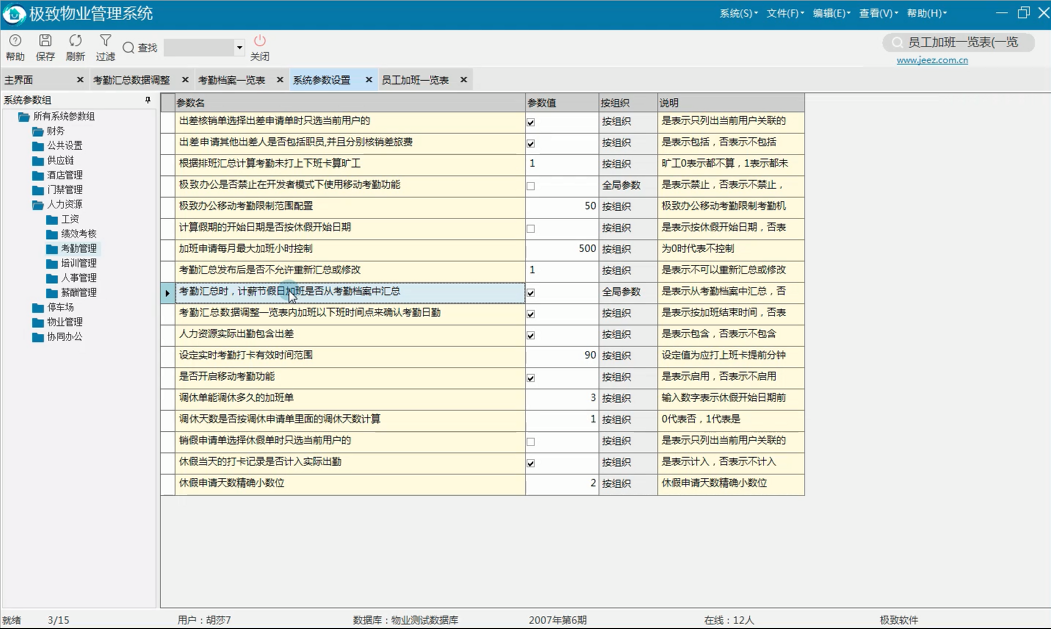Collapse the 所有系统参数组 root node
This screenshot has height=629, width=1051.
click(x=24, y=117)
